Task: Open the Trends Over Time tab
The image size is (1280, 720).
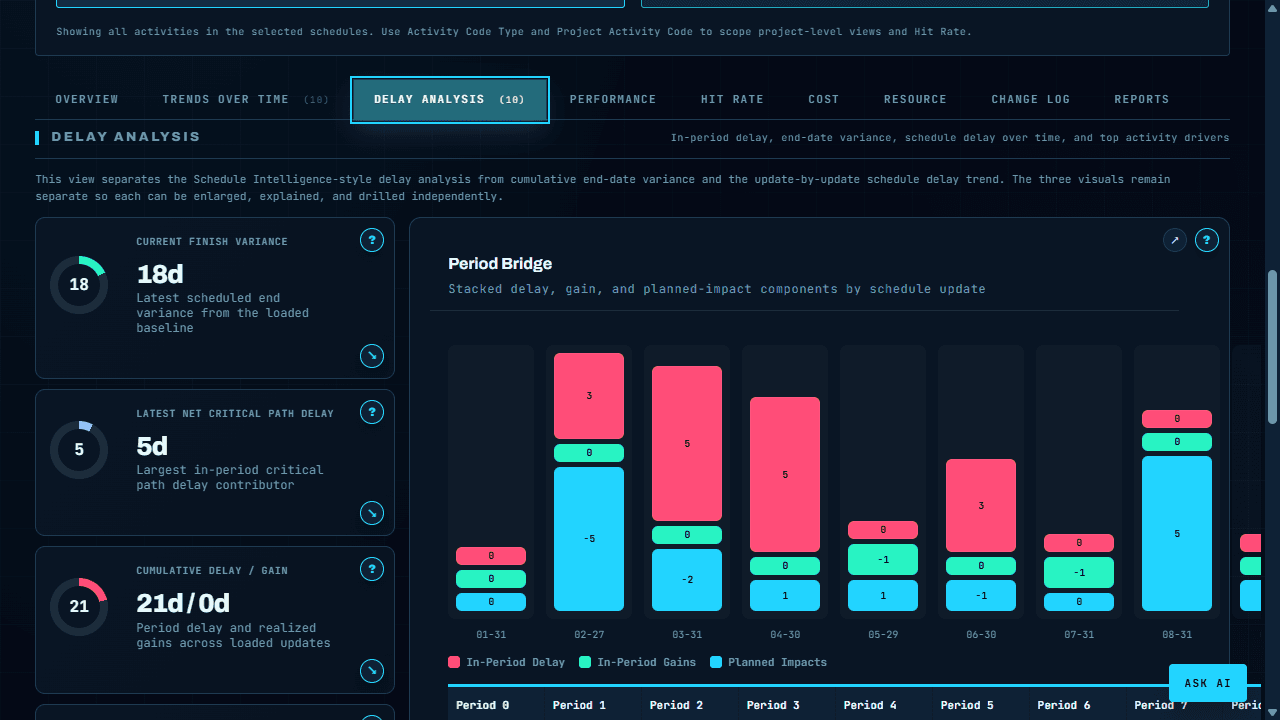Action: (x=246, y=99)
